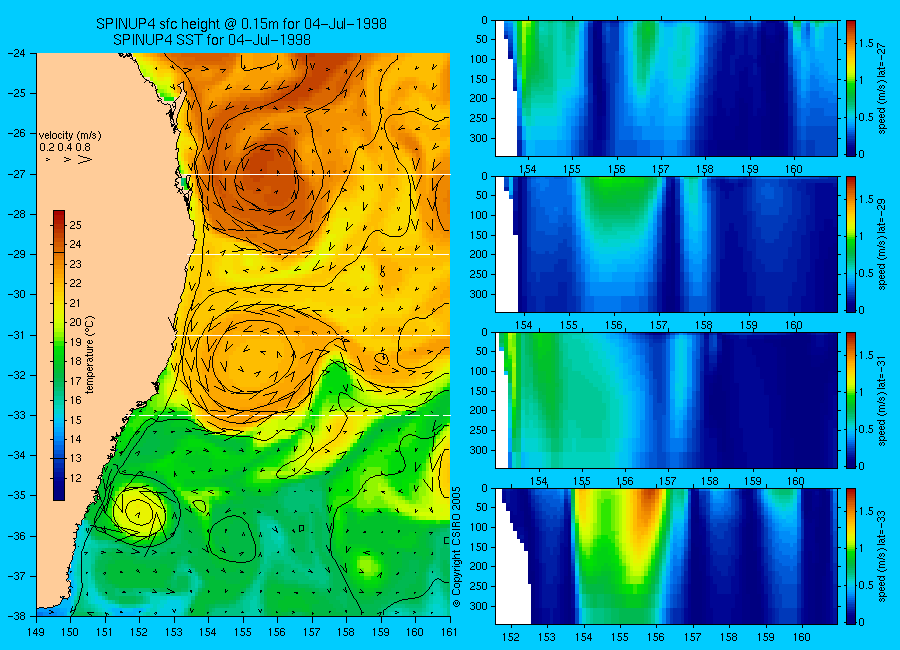The image size is (900, 650).
Task: Click the subtitle "SPINUP4 SST for 04-Jul-1998"
Action: coord(212,40)
